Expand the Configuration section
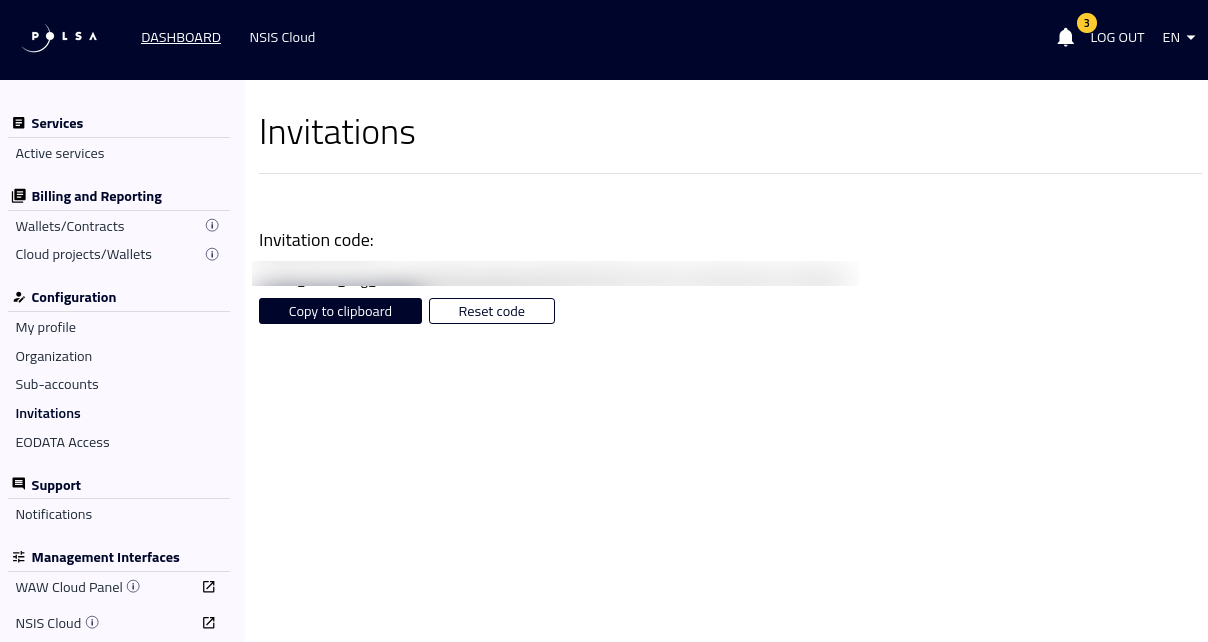The image size is (1208, 642). (x=73, y=297)
